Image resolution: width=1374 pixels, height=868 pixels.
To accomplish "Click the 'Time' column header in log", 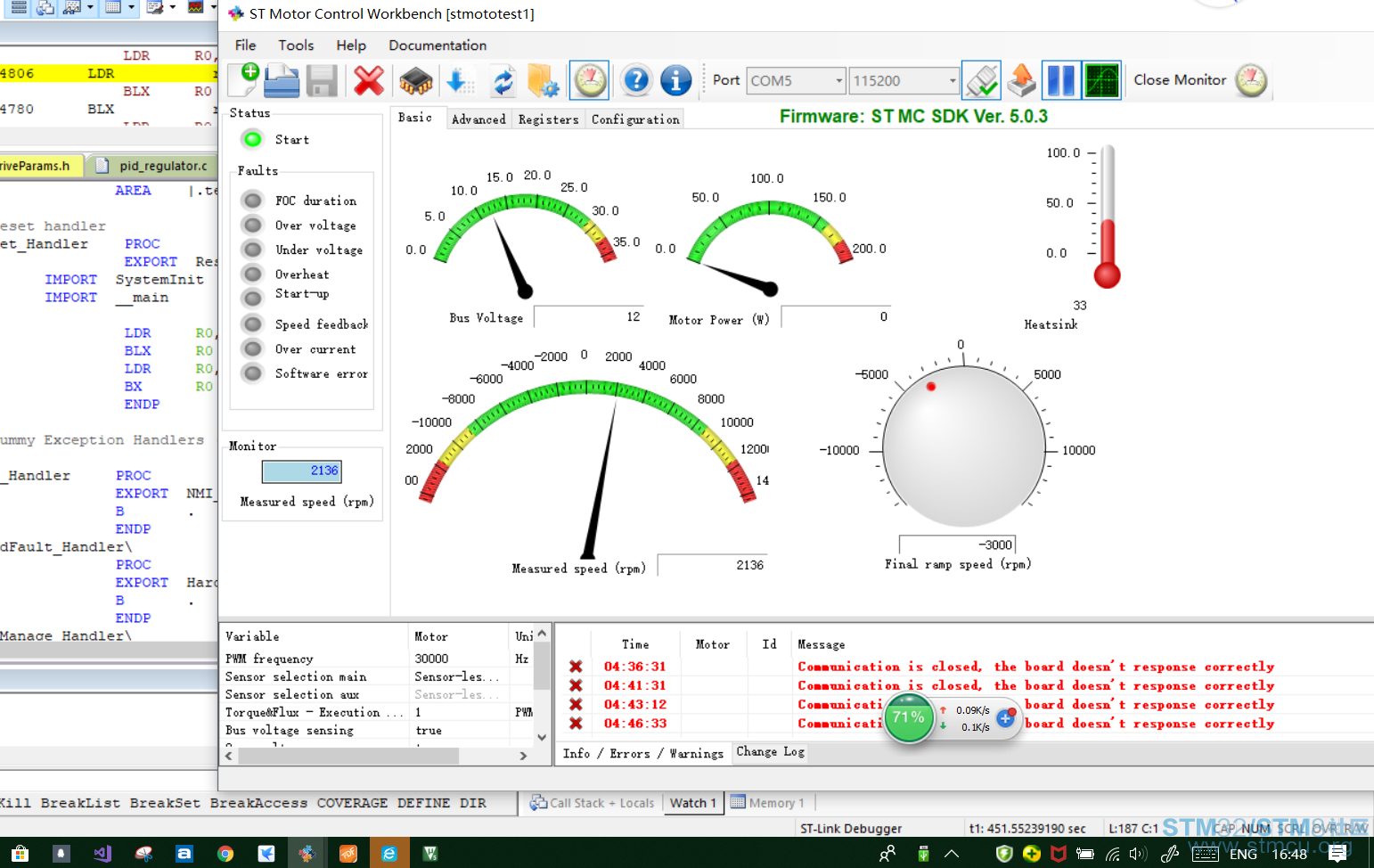I will [x=635, y=644].
